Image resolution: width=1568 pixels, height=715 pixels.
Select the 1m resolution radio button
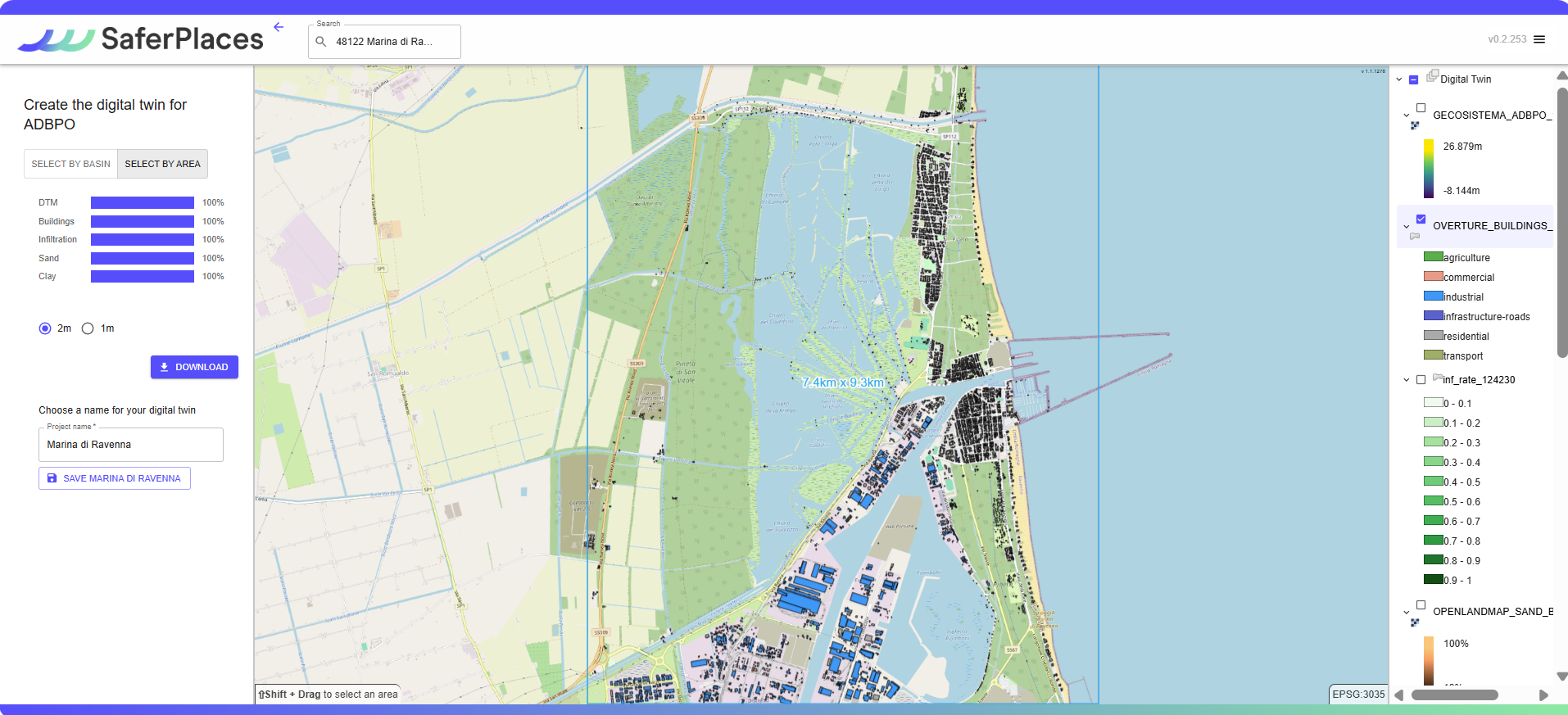[88, 328]
